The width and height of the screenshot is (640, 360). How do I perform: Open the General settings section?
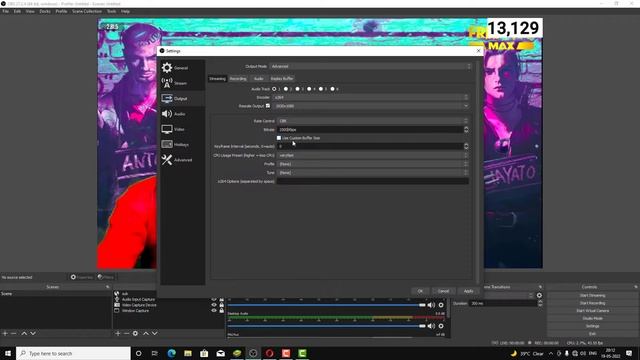(x=182, y=68)
